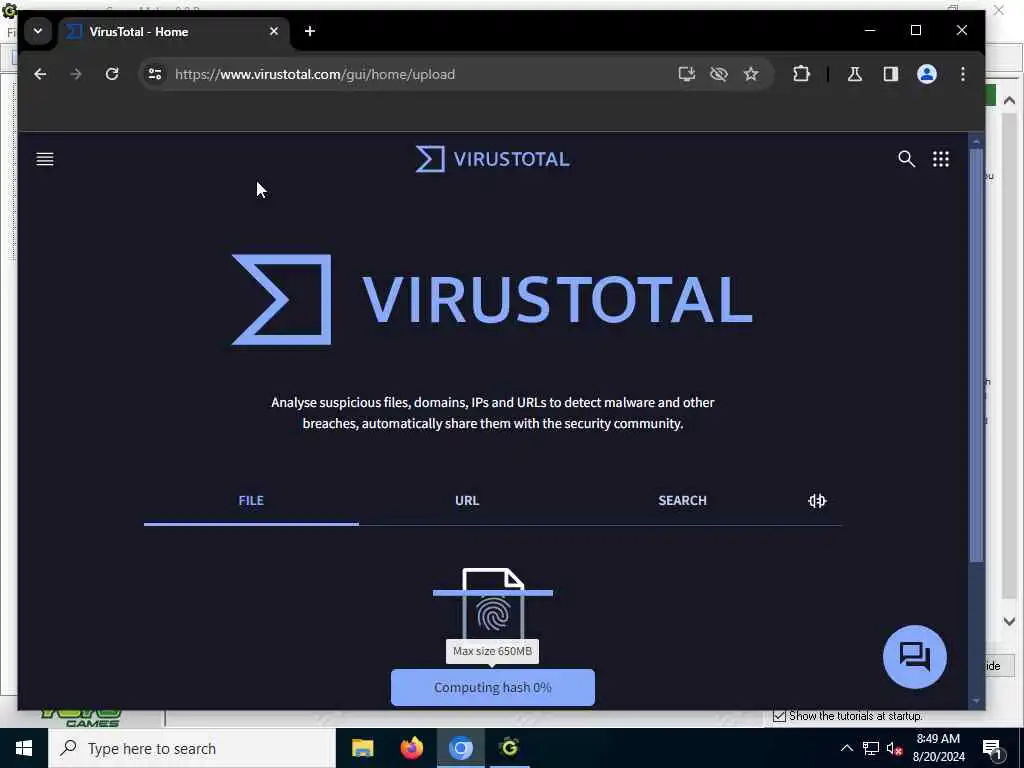The height and width of the screenshot is (768, 1024).
Task: Open Windows notification center
Action: point(992,749)
